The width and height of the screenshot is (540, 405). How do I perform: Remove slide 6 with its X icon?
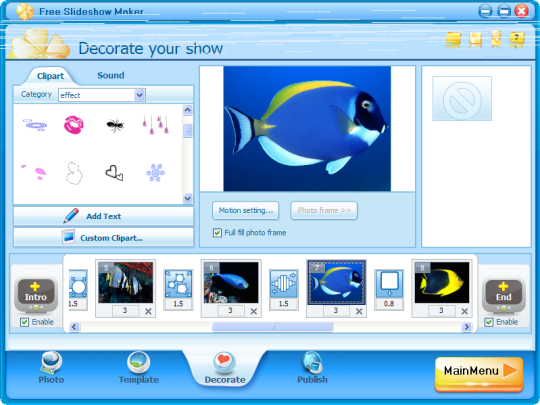[254, 311]
